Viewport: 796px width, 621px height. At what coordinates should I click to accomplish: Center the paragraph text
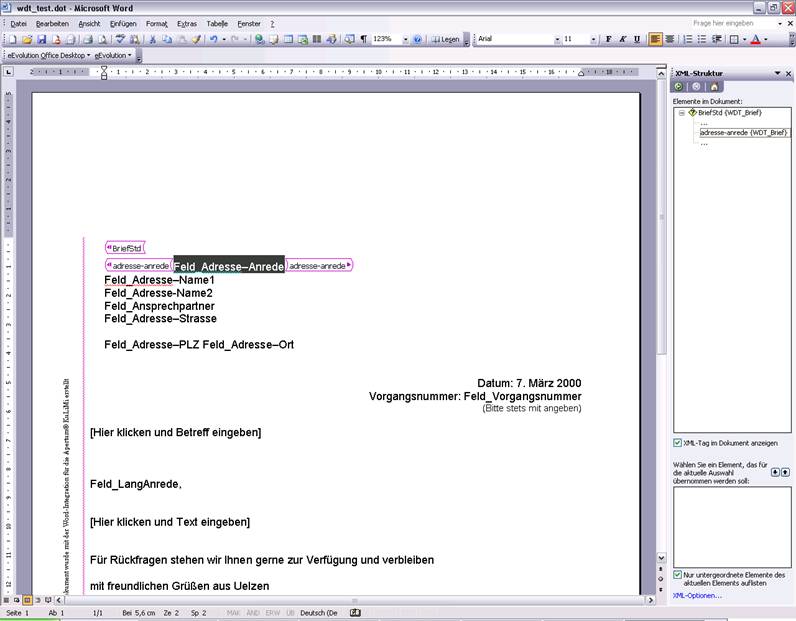point(670,39)
